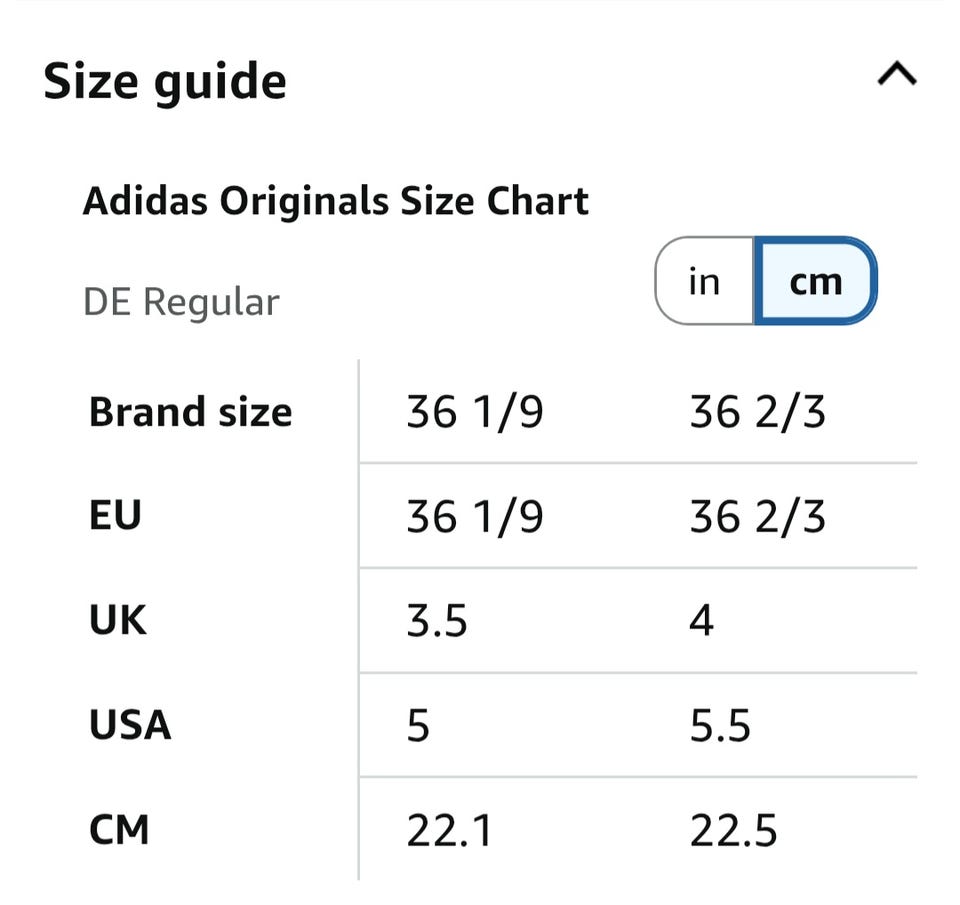Screen dimensions: 960x905
Task: Select the USA row header
Action: pyautogui.click(x=130, y=725)
